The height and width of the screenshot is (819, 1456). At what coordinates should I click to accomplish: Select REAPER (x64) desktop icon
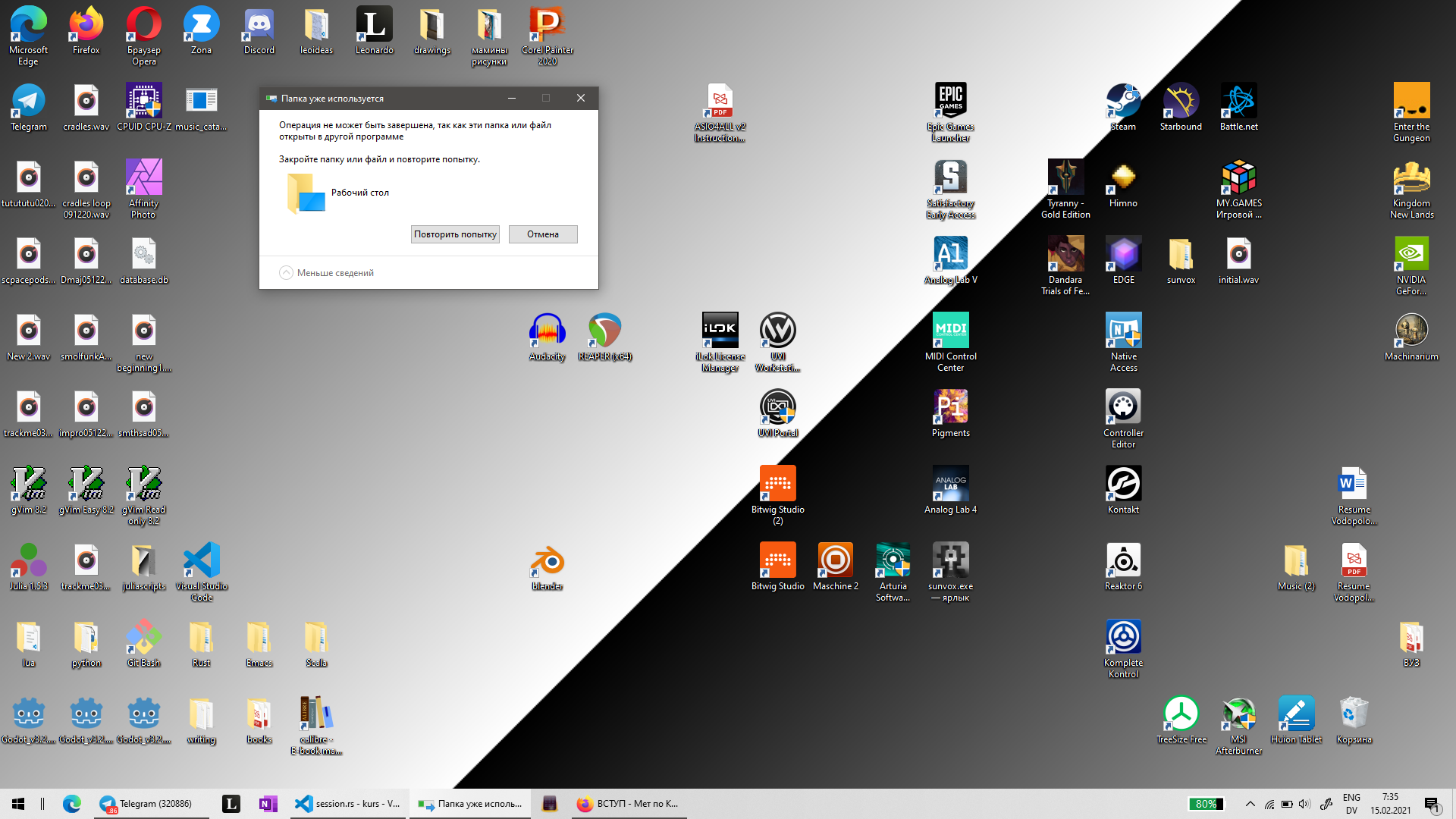click(x=605, y=337)
